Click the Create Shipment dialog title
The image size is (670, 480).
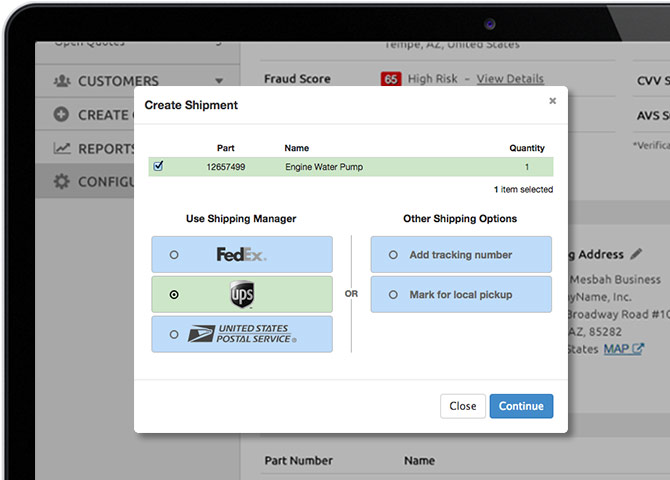click(191, 105)
